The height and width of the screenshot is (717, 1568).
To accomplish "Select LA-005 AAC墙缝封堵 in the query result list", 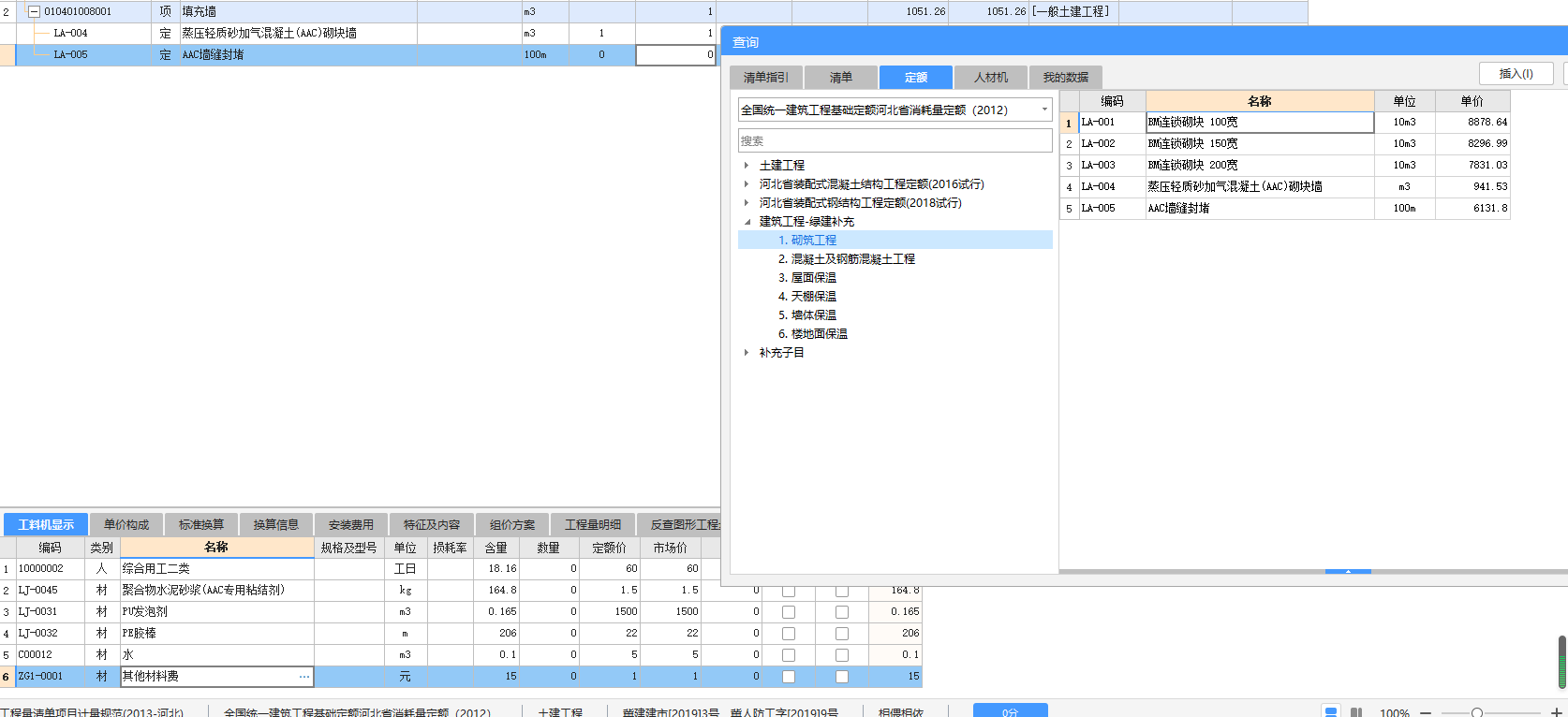I will tap(1285, 209).
